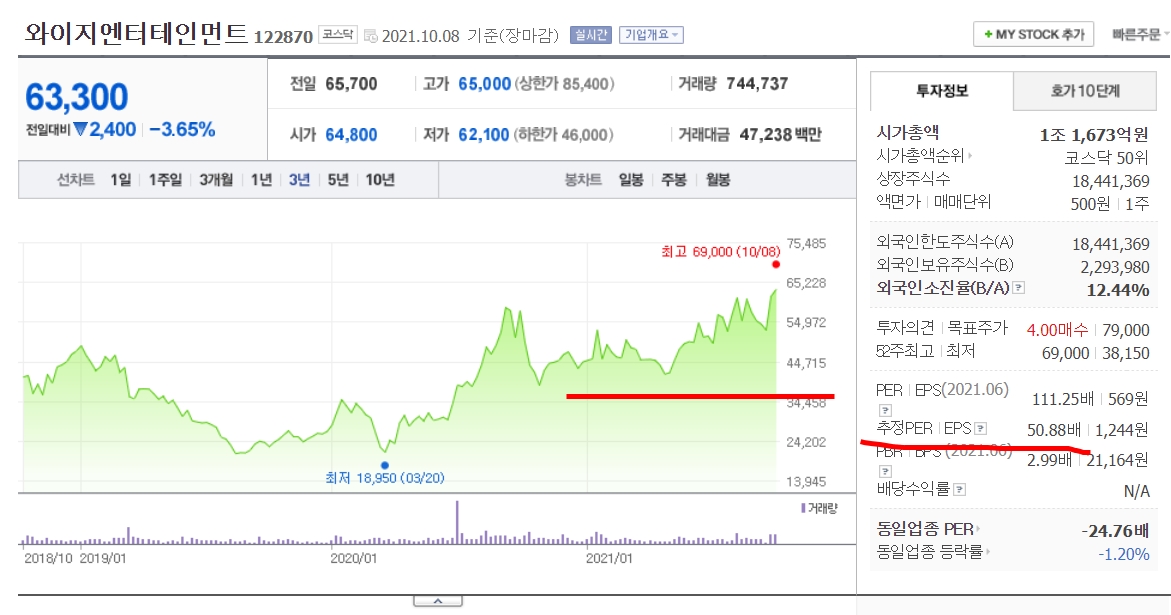Click the 동일업종 PER value -24.76배

[x=1115, y=531]
